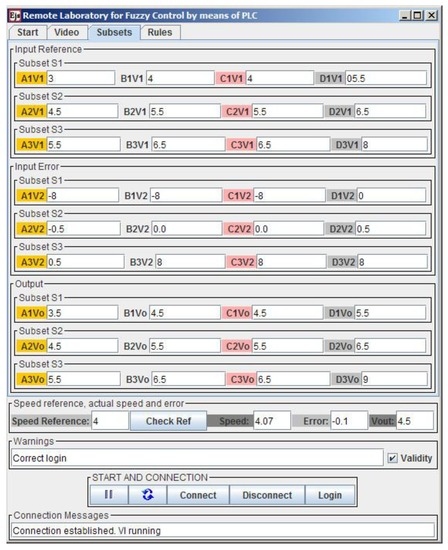Click the B2V2 input field

(x=187, y=229)
